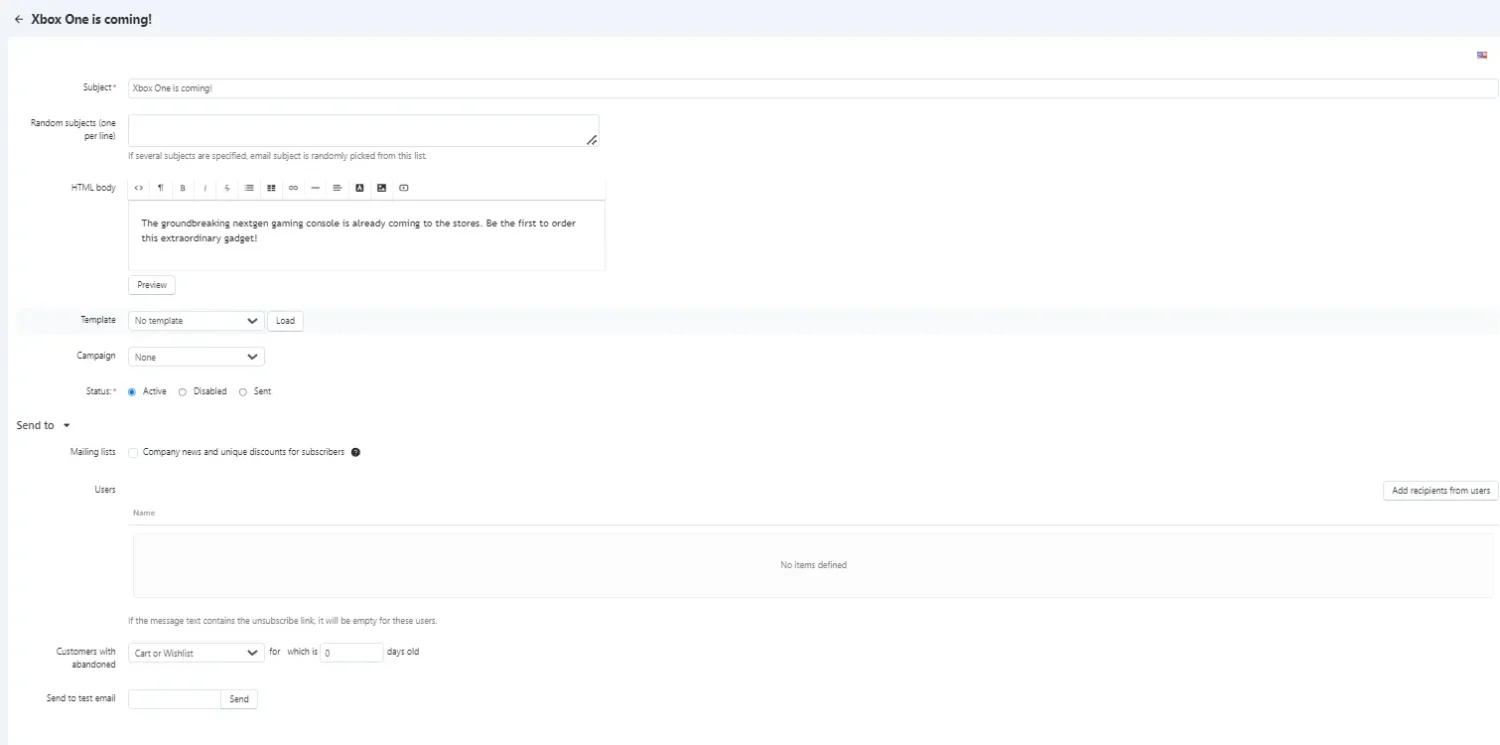Insert an image in HTML body
The width and height of the screenshot is (1500, 745).
tap(382, 188)
